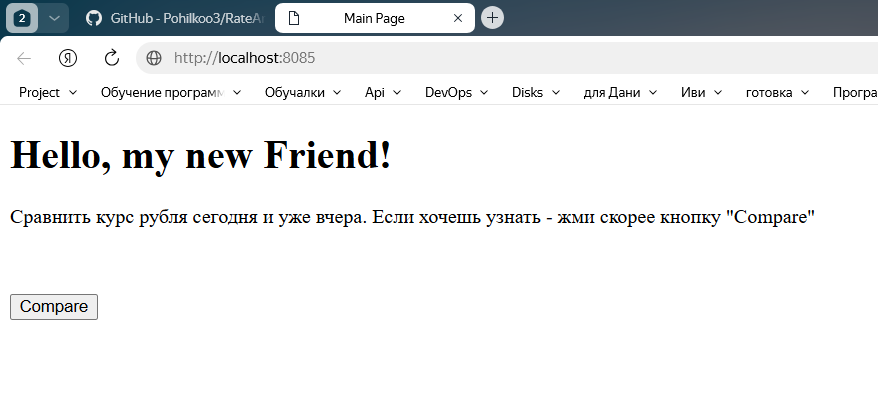Expand the Disks bookmarks folder
This screenshot has height=400, width=878.
click(536, 92)
